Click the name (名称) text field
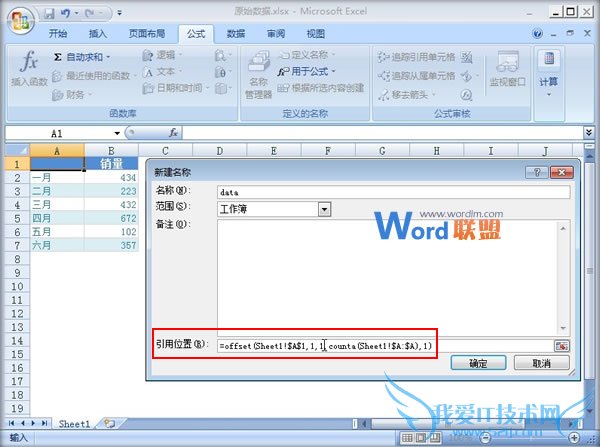Image resolution: width=600 pixels, height=447 pixels. 392,191
